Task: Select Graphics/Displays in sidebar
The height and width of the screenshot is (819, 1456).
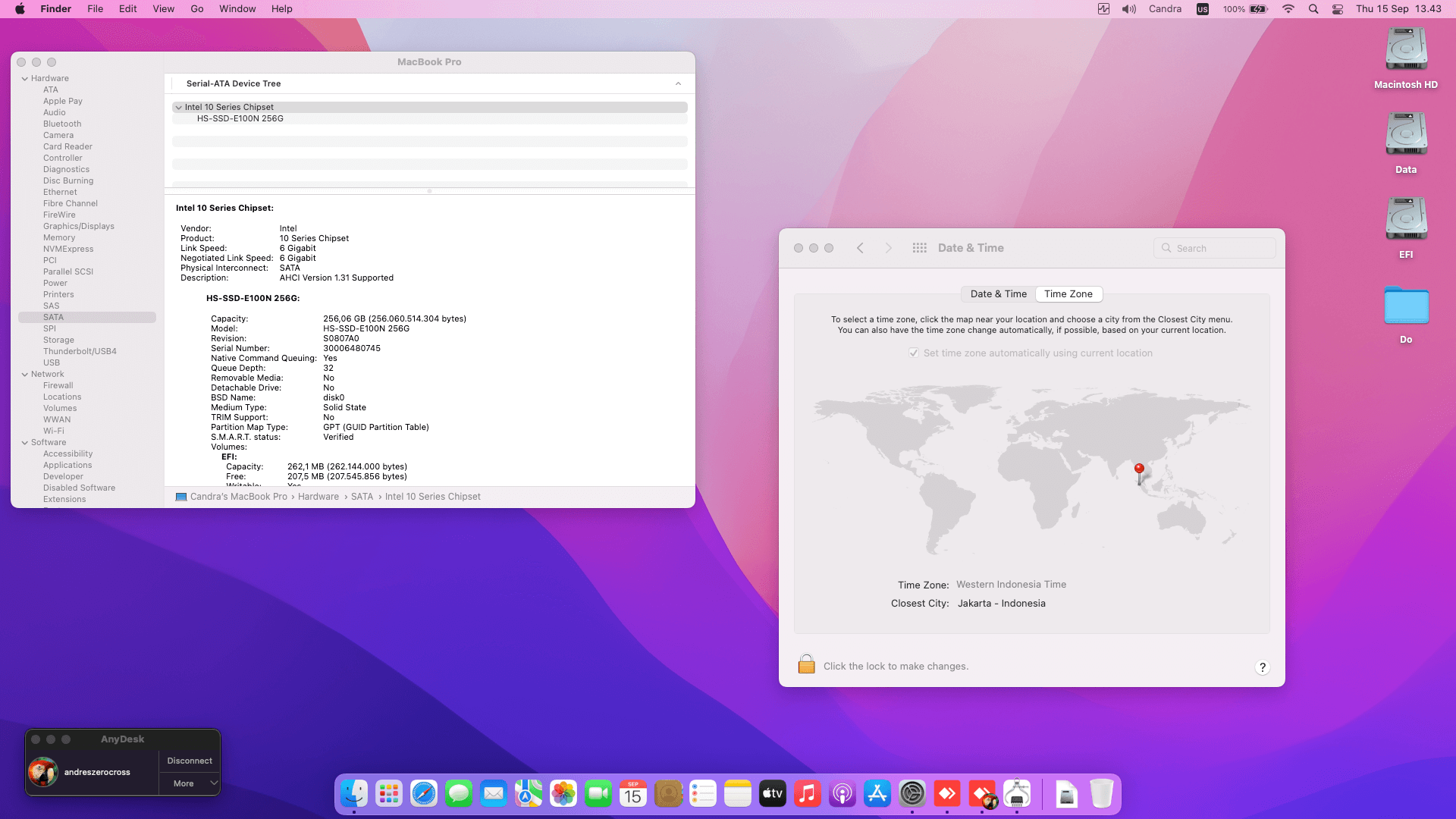Action: click(x=79, y=227)
